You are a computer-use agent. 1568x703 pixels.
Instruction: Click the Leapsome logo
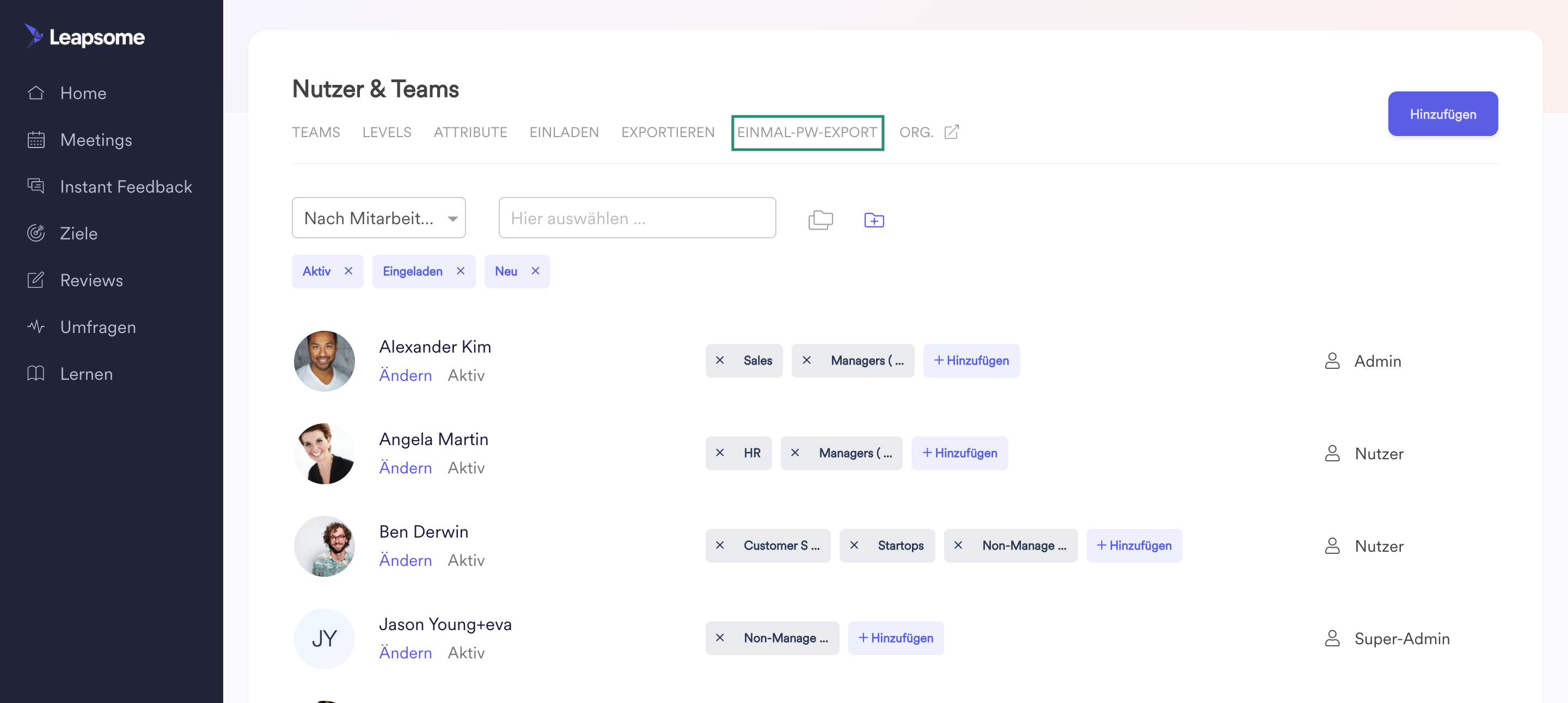[x=84, y=36]
